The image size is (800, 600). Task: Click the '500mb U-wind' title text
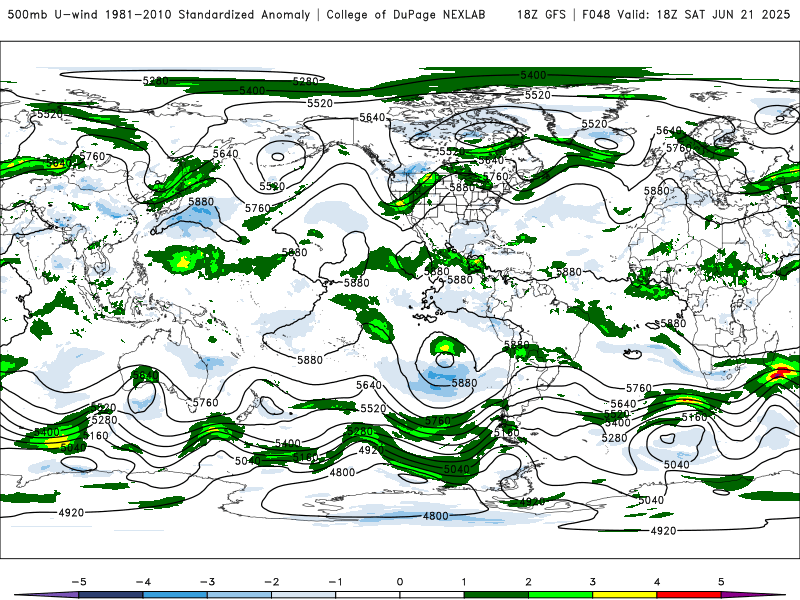tap(53, 14)
